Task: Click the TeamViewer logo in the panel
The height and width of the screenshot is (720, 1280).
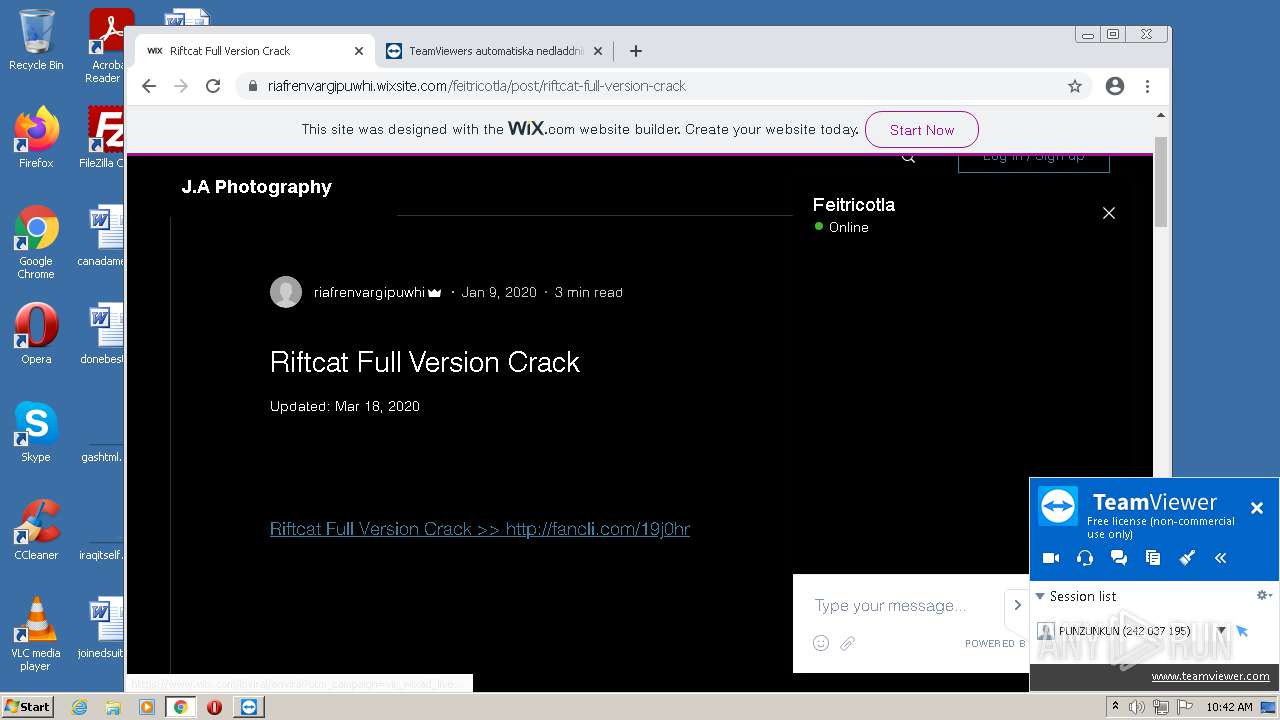Action: point(1057,506)
